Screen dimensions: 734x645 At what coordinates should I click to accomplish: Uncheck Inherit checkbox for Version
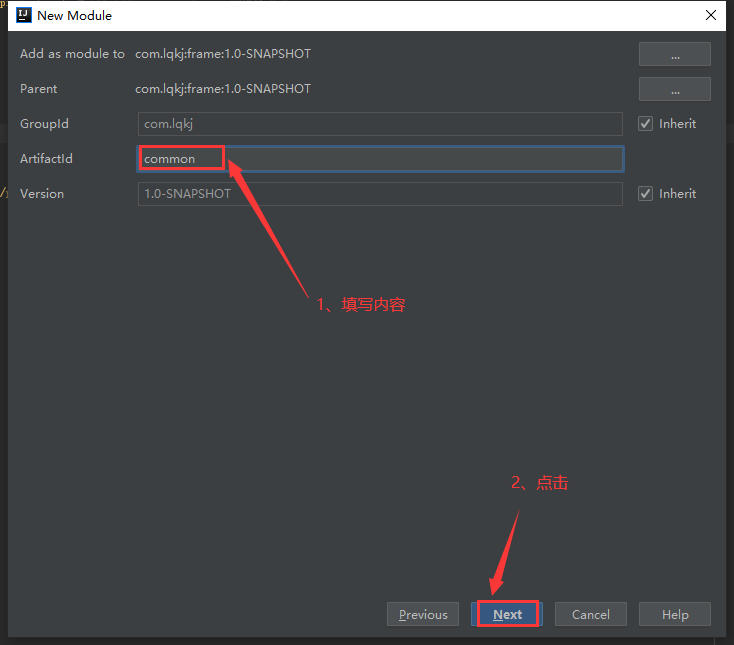pyautogui.click(x=646, y=193)
